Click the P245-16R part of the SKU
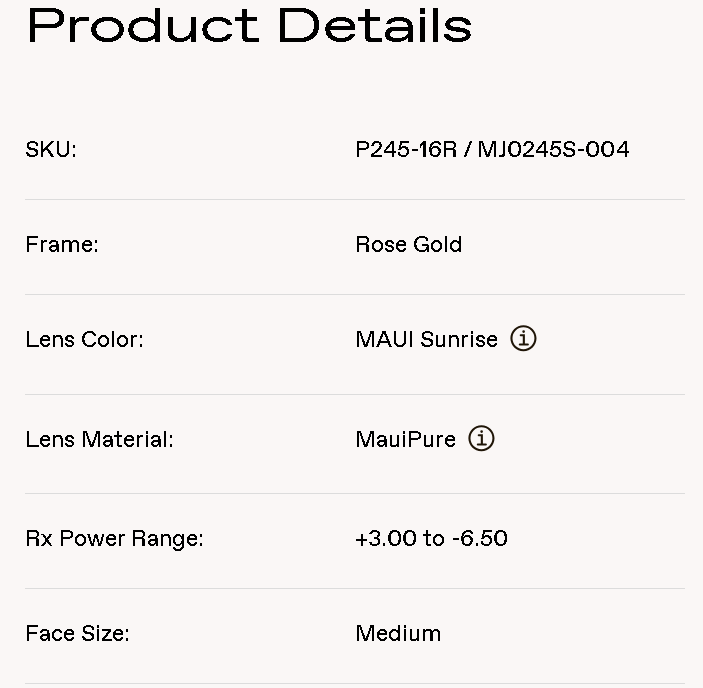Screen dimensions: 703x688 click(x=406, y=150)
